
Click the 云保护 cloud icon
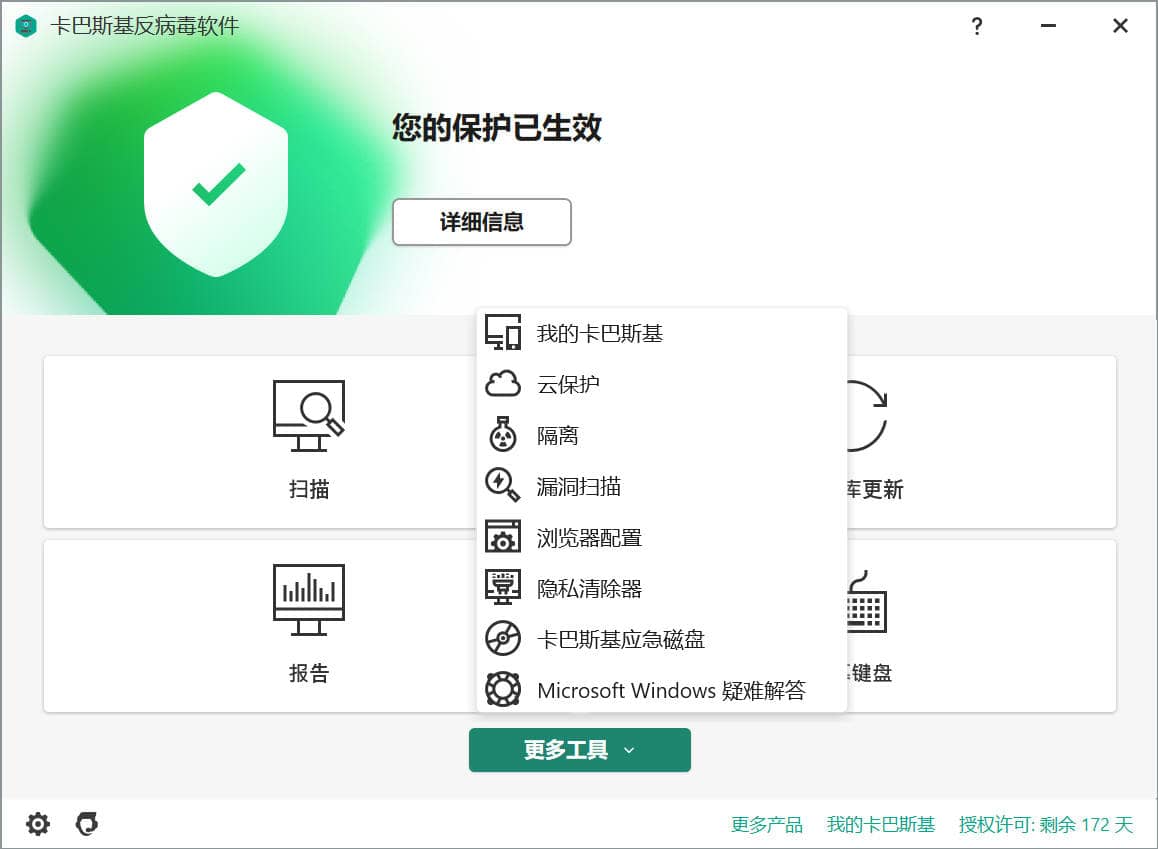tap(503, 384)
